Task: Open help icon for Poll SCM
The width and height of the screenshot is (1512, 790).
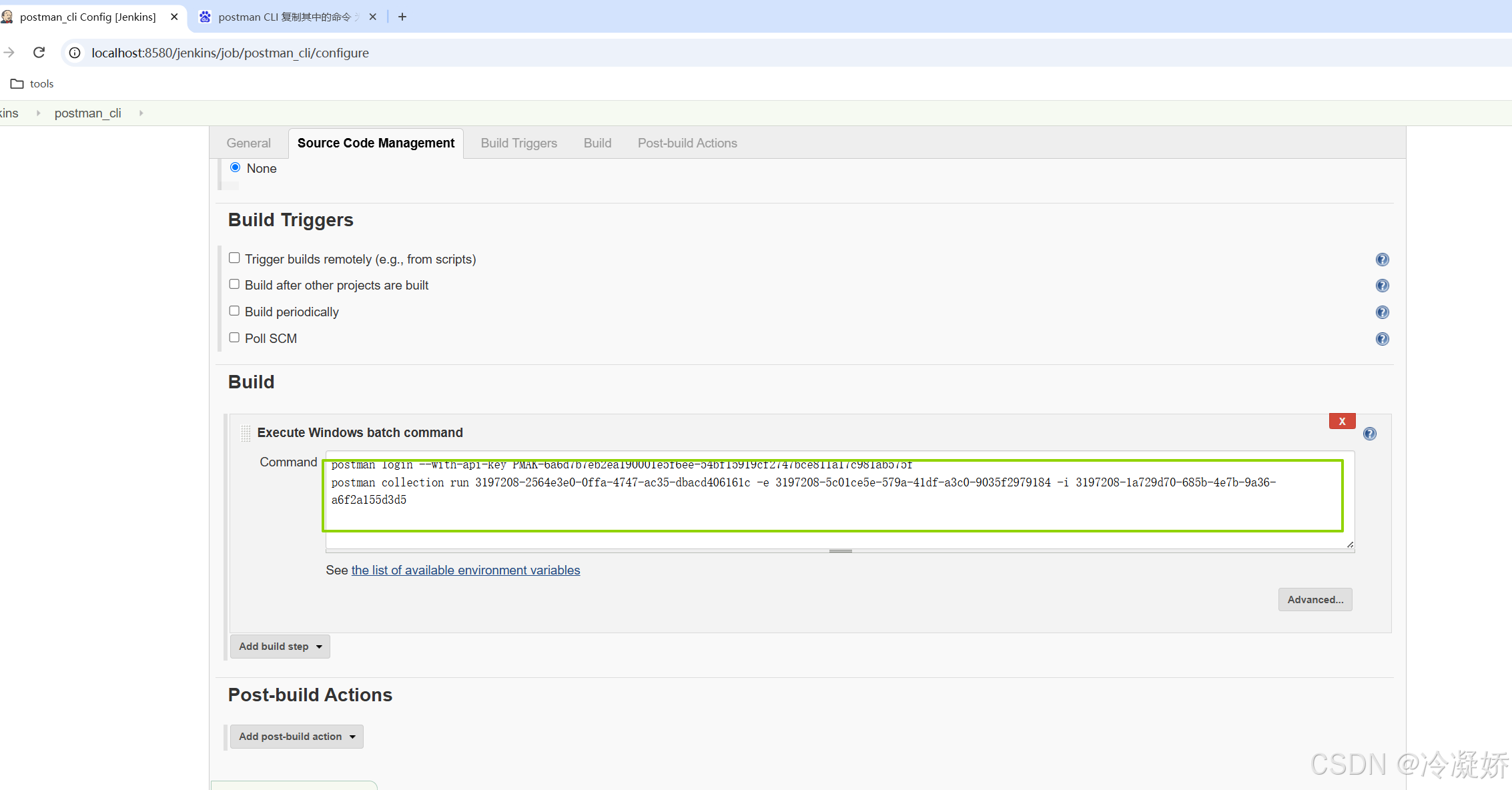Action: [1382, 339]
